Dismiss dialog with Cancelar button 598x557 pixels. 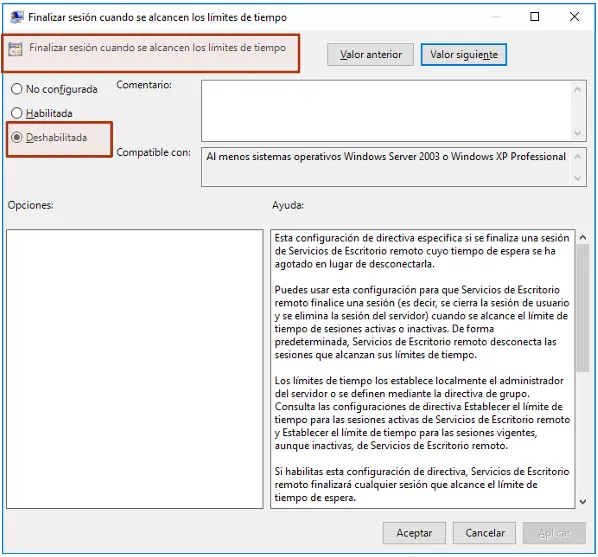pos(484,533)
